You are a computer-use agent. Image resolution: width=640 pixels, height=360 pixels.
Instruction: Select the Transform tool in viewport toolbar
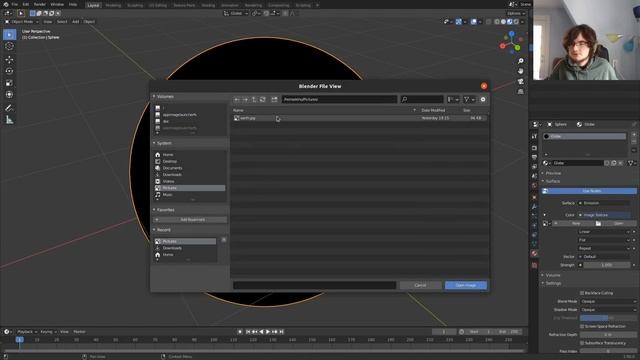[9, 95]
